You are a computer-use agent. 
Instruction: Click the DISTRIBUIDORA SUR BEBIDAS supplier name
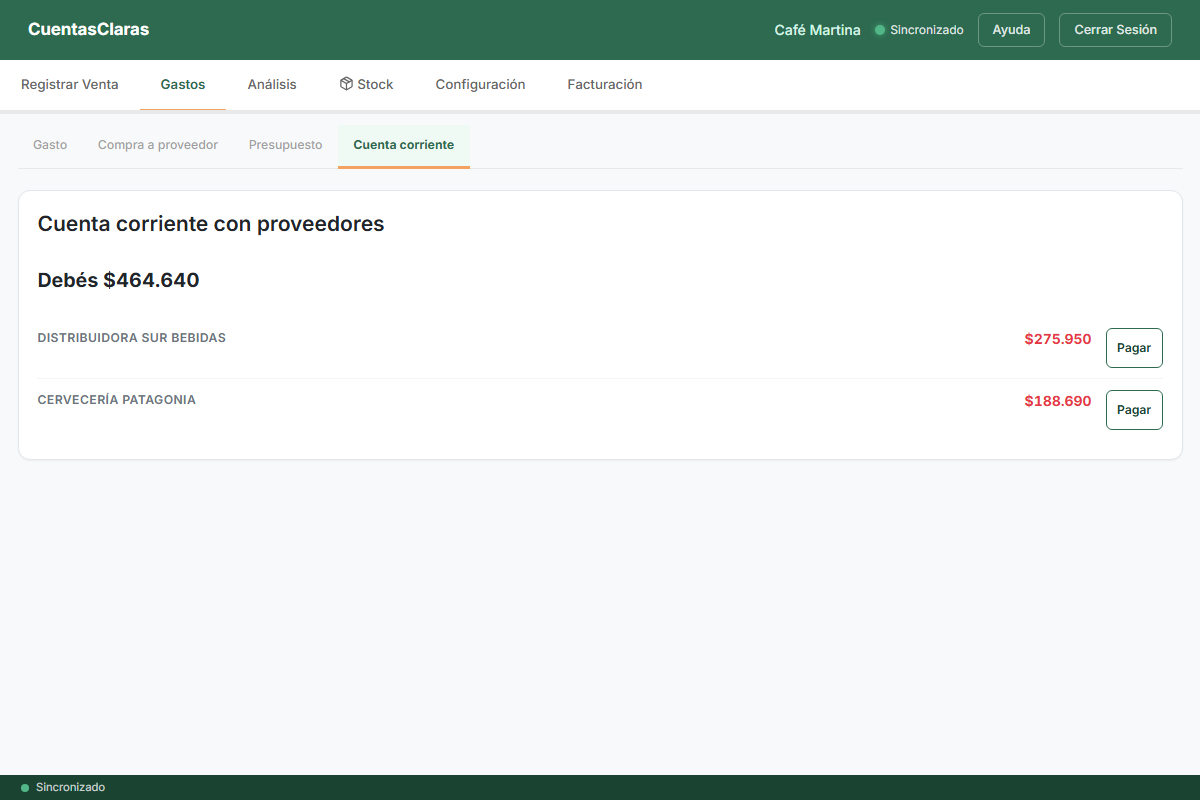coord(132,338)
